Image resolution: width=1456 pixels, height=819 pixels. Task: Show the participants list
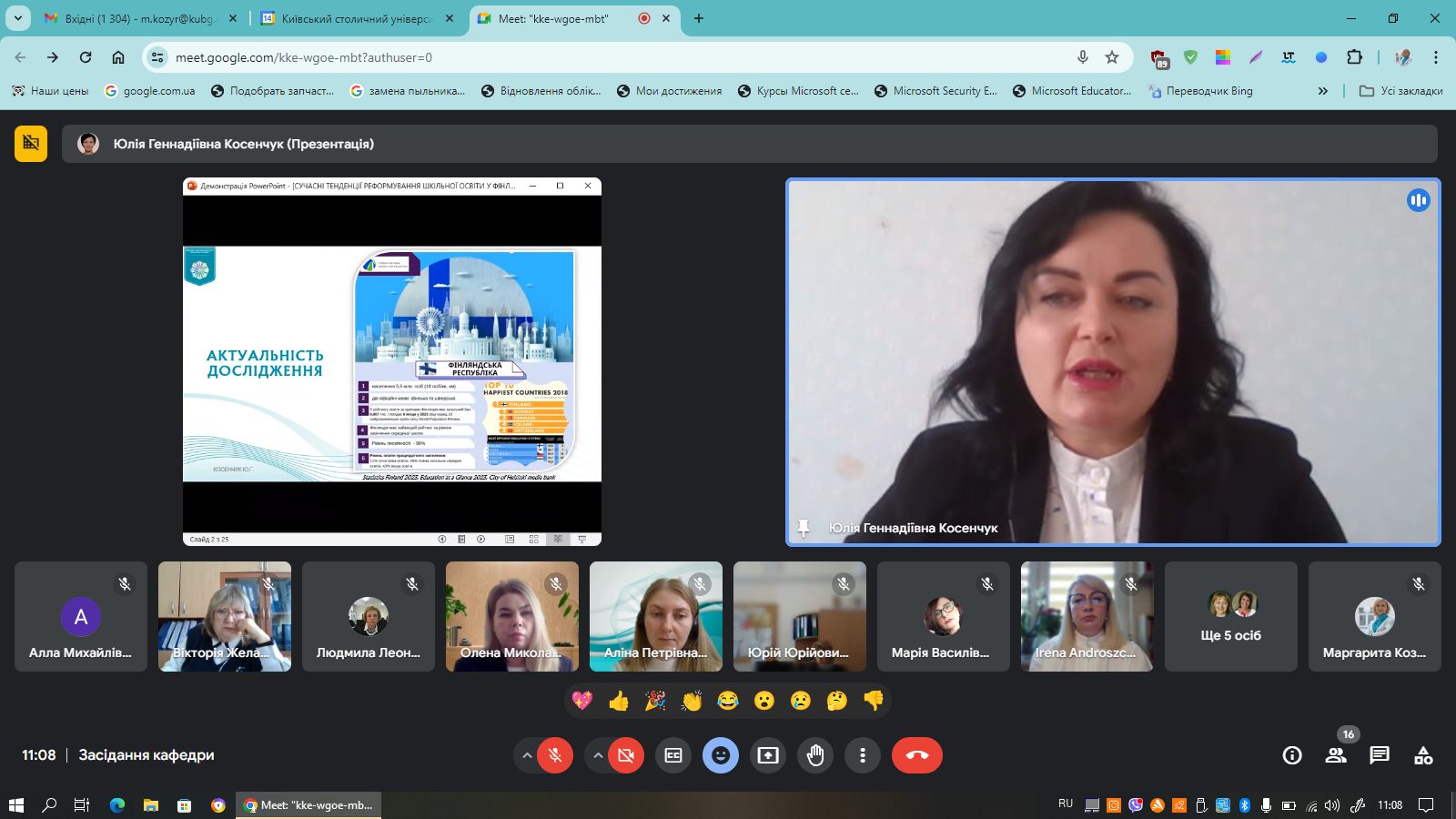coord(1336,755)
